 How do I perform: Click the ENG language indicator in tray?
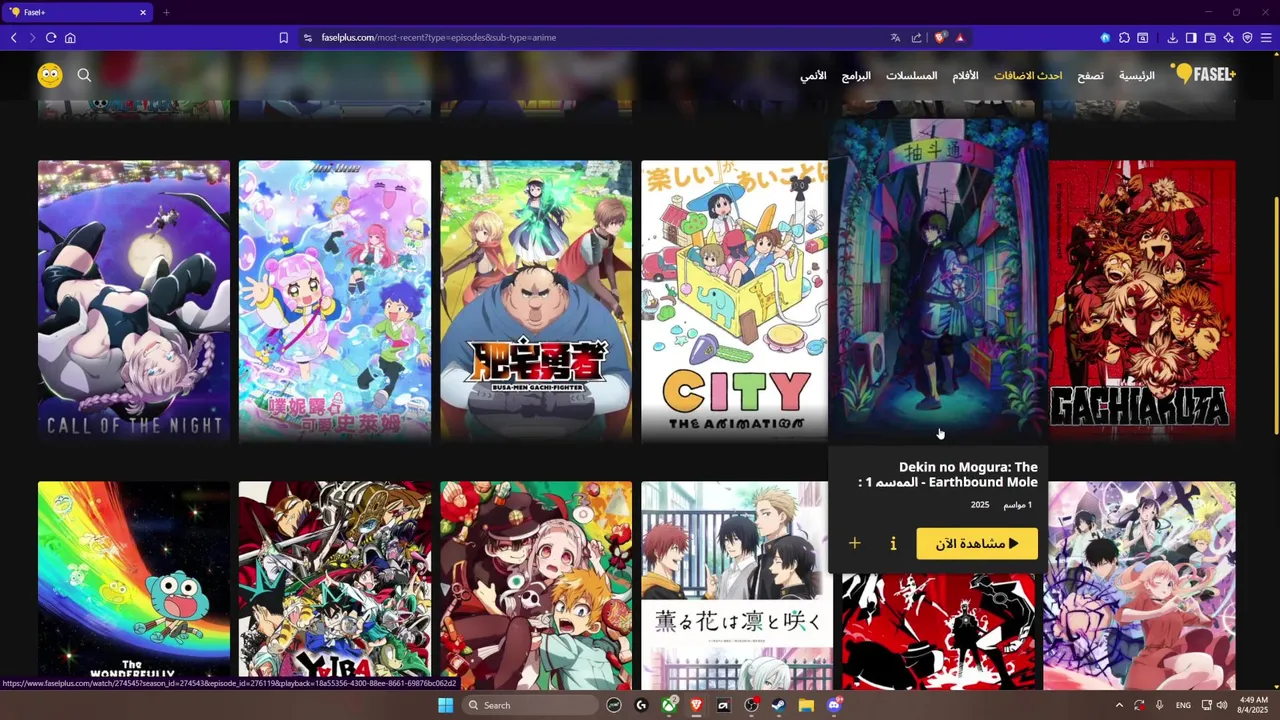[1183, 705]
